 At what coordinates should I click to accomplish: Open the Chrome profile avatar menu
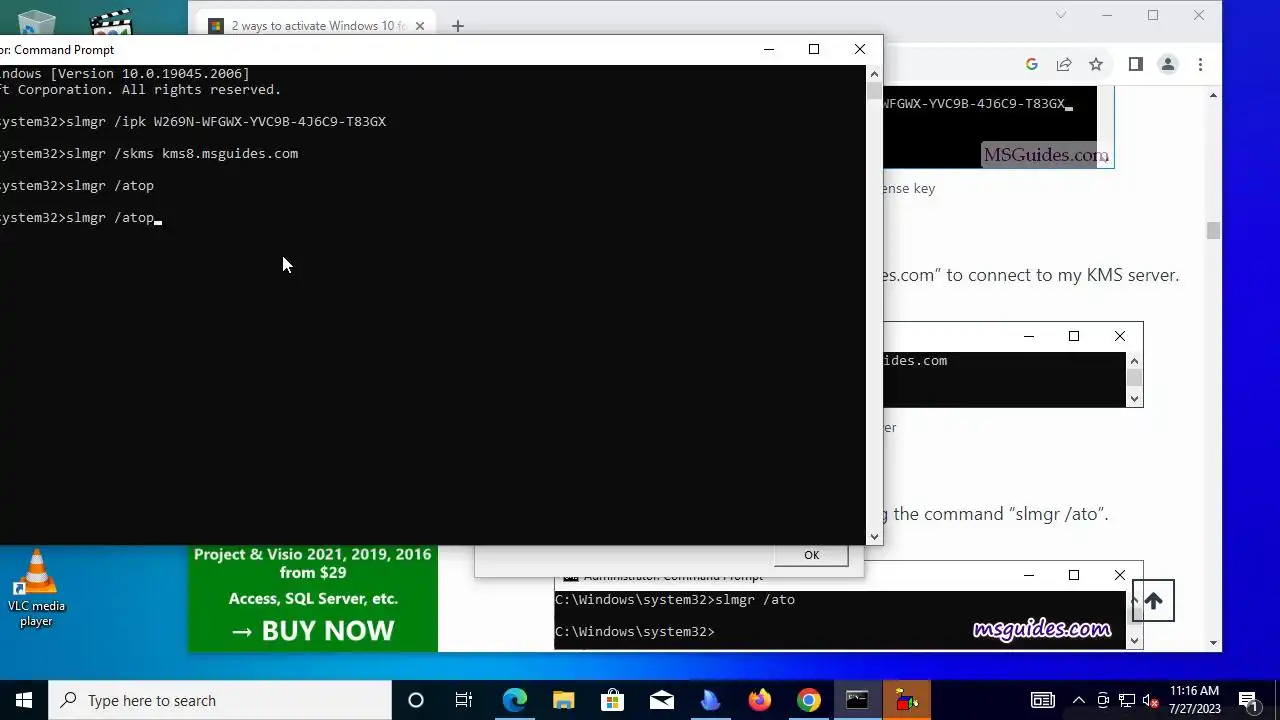tap(1168, 64)
